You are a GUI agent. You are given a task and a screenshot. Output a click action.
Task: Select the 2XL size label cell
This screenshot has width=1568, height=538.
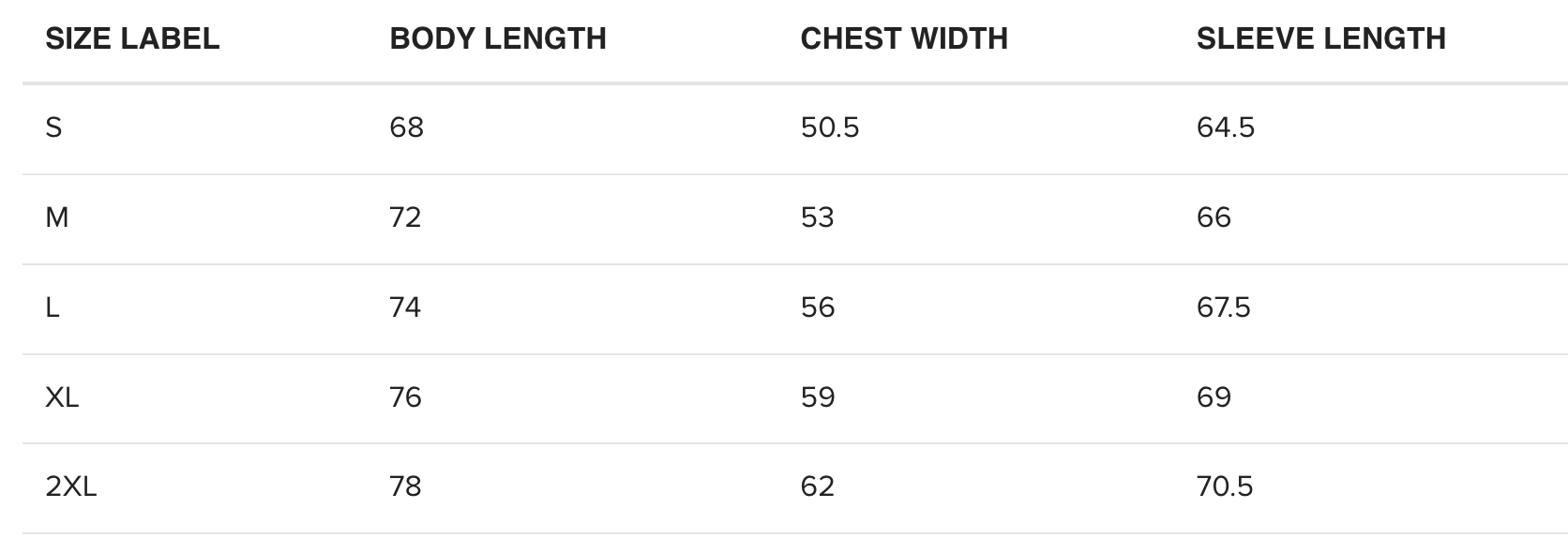click(70, 486)
